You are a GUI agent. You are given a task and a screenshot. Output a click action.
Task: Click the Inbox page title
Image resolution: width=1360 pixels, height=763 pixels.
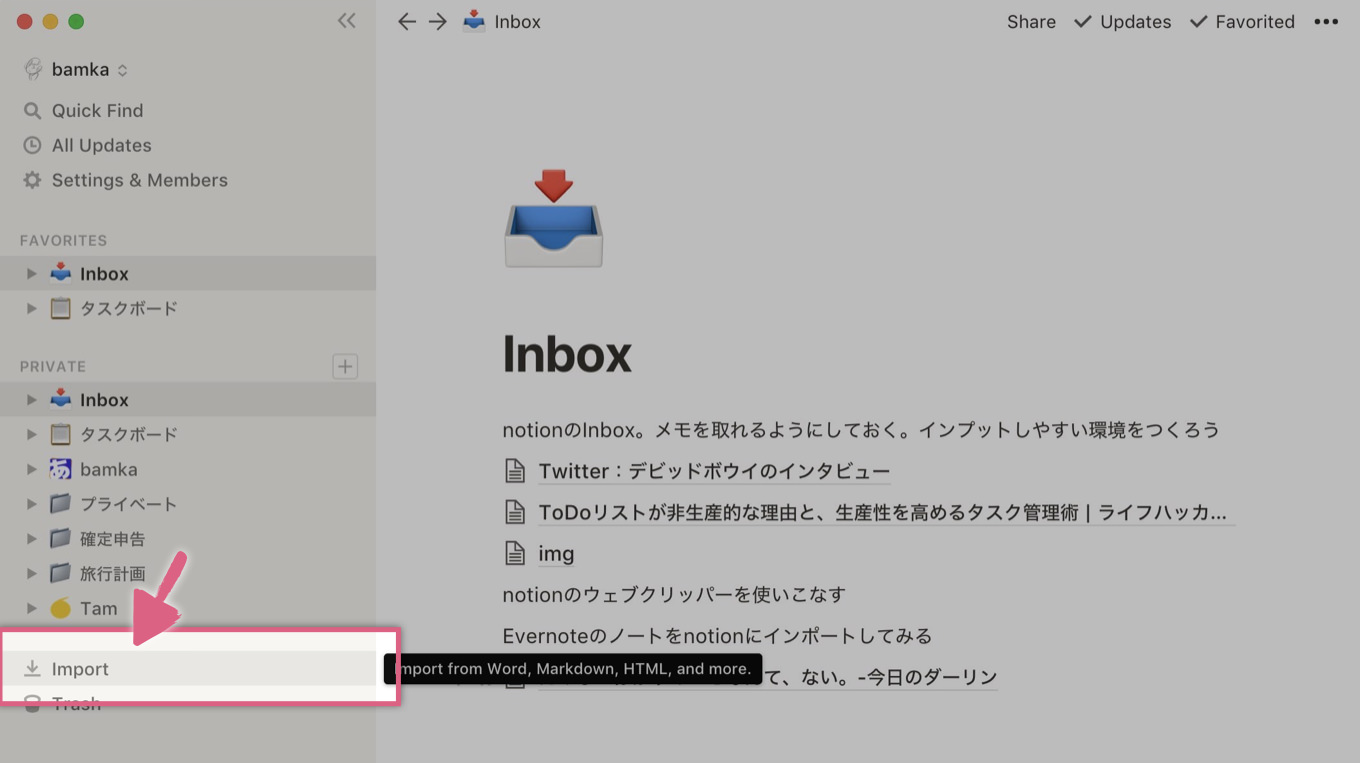click(567, 353)
